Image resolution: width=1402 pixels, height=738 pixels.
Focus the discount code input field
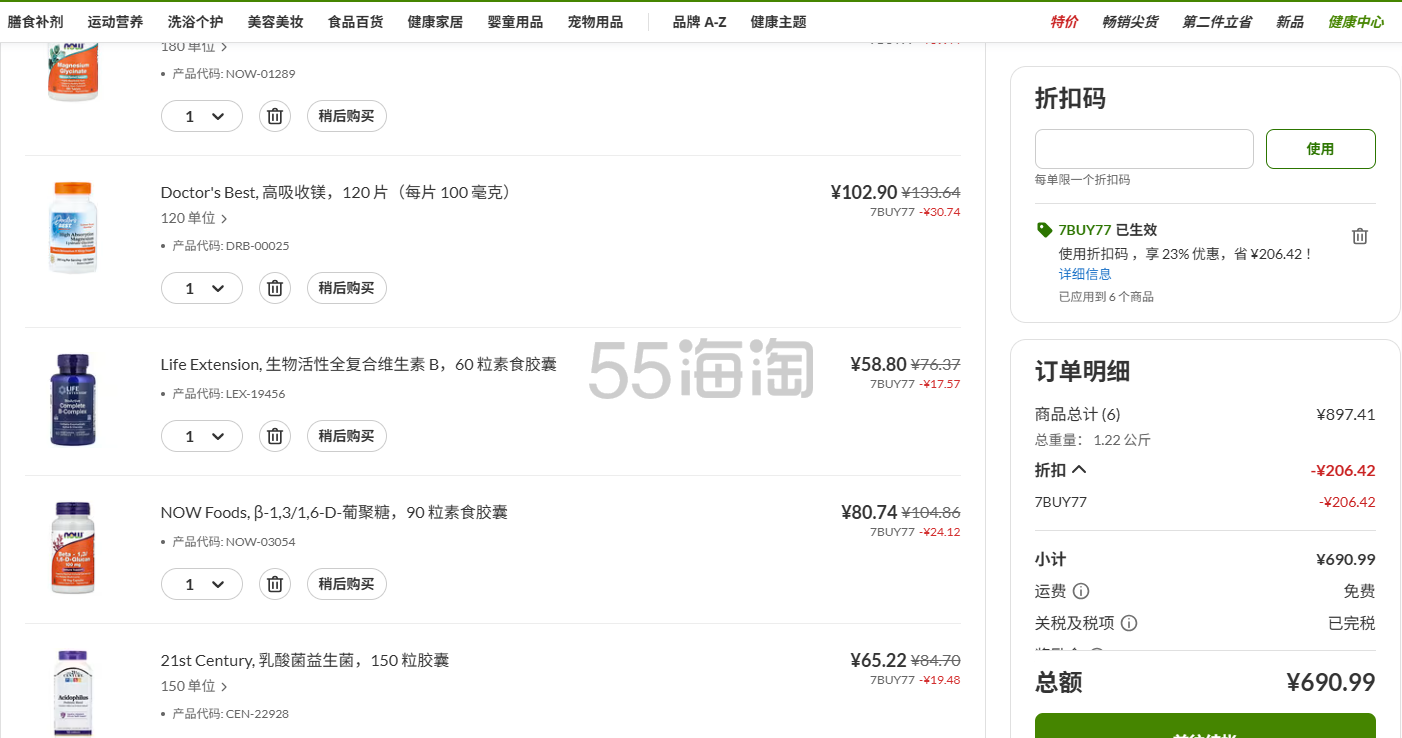[1144, 149]
